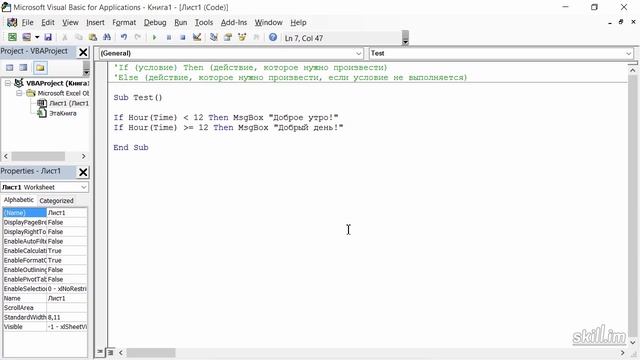
Task: Toggle Design Mode icon
Action: pyautogui.click(x=197, y=38)
